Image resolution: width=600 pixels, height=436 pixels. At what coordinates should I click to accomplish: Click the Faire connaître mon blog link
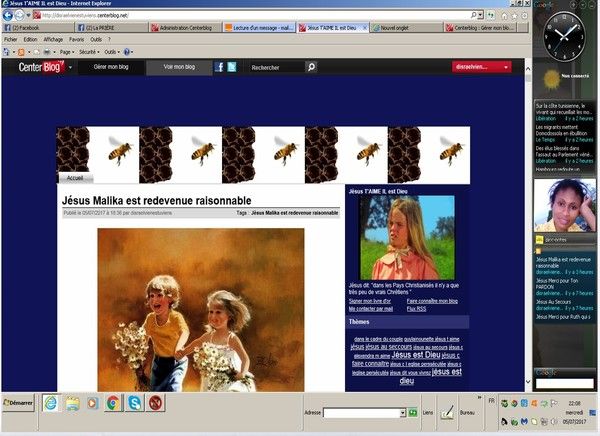432,301
